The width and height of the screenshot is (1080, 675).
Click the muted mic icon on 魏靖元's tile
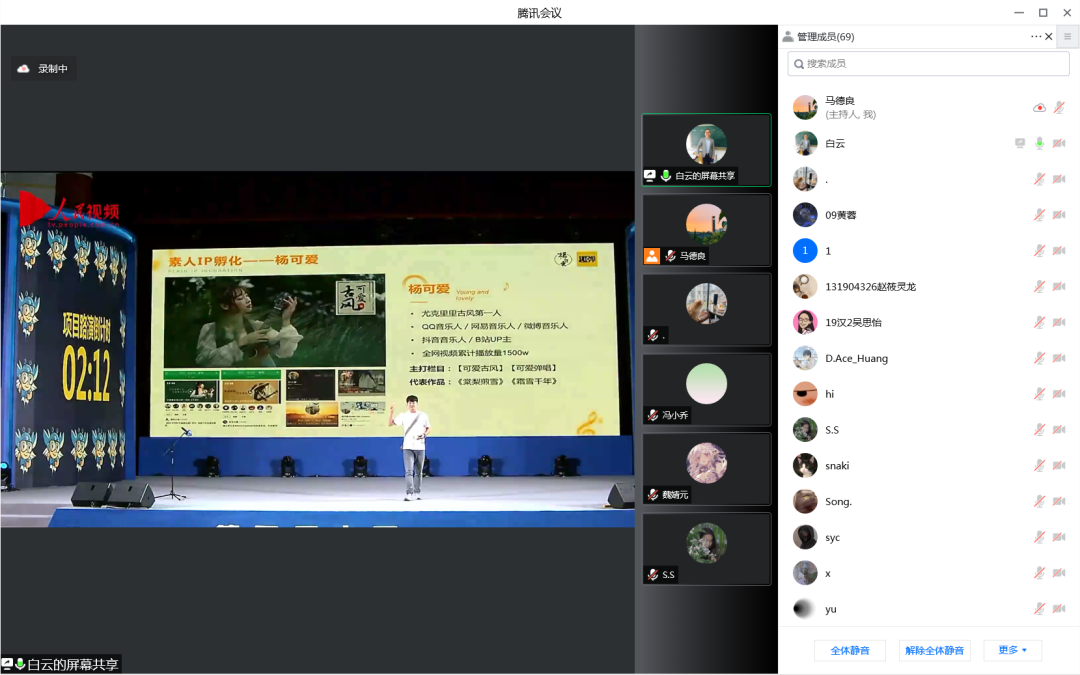(653, 495)
